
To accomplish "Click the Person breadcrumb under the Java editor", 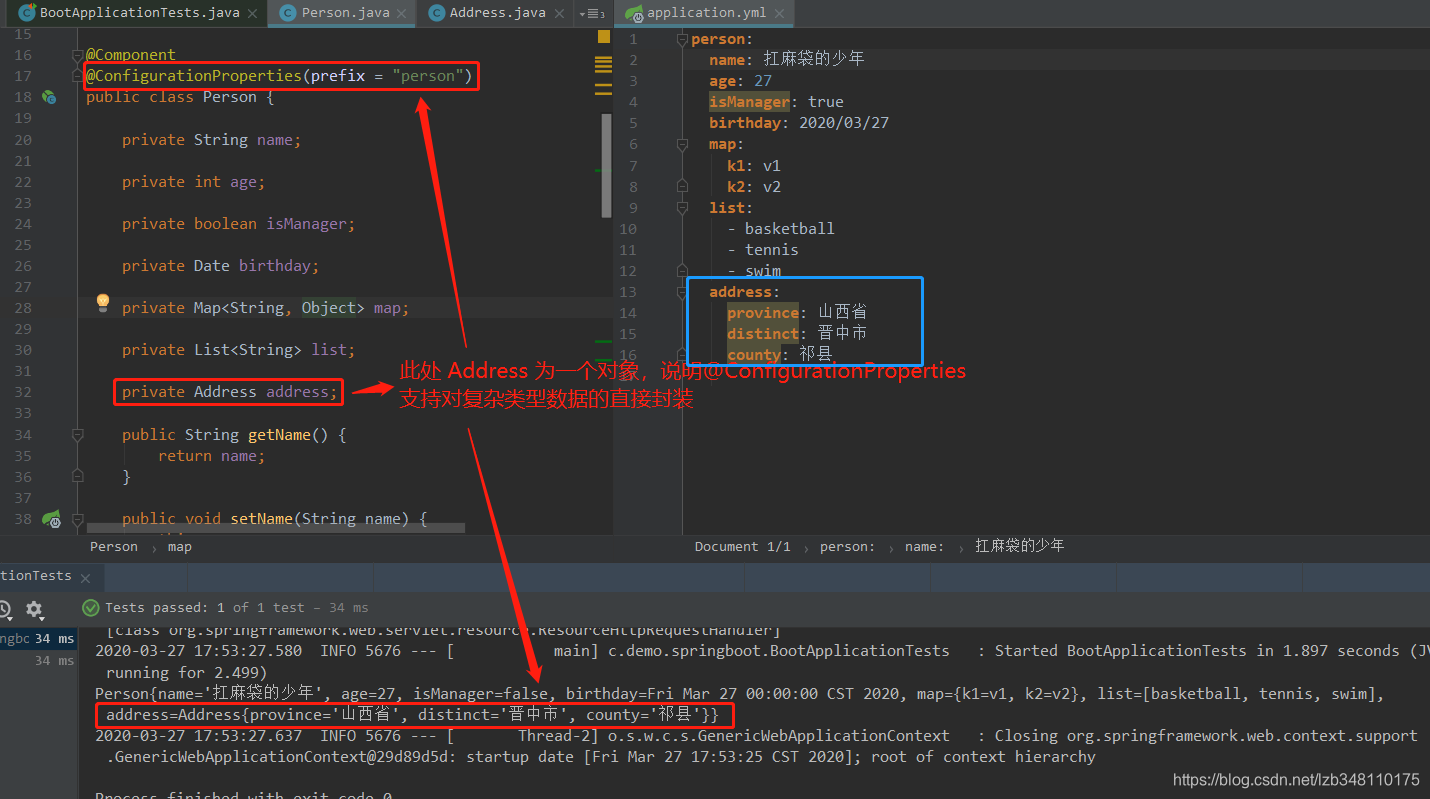I will point(114,547).
